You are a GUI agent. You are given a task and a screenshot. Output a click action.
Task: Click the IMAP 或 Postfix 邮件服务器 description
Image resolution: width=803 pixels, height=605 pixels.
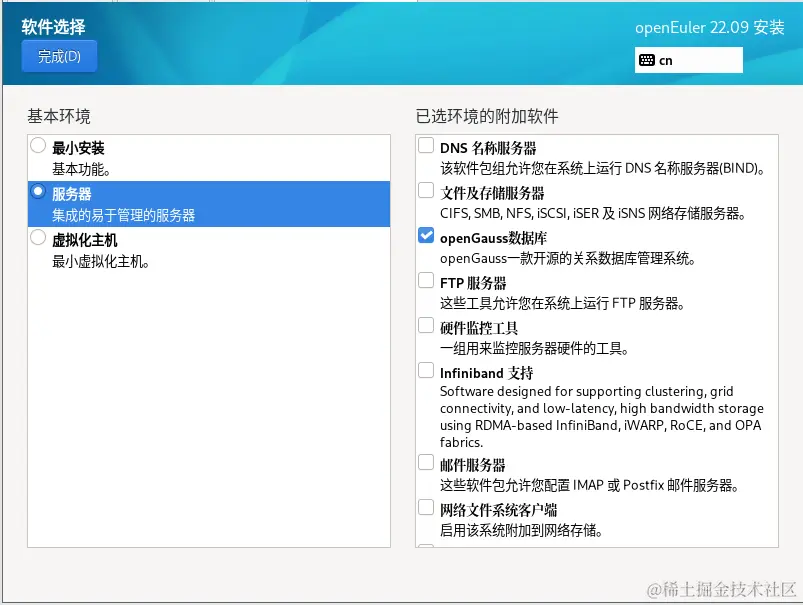point(589,485)
